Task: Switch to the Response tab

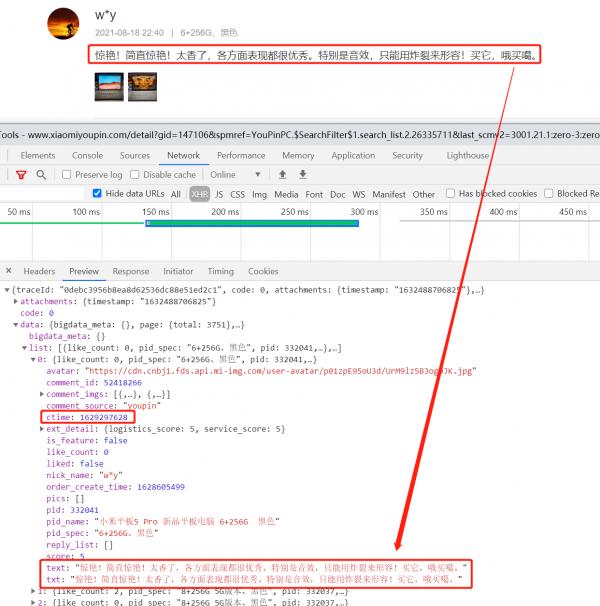Action: [x=130, y=271]
